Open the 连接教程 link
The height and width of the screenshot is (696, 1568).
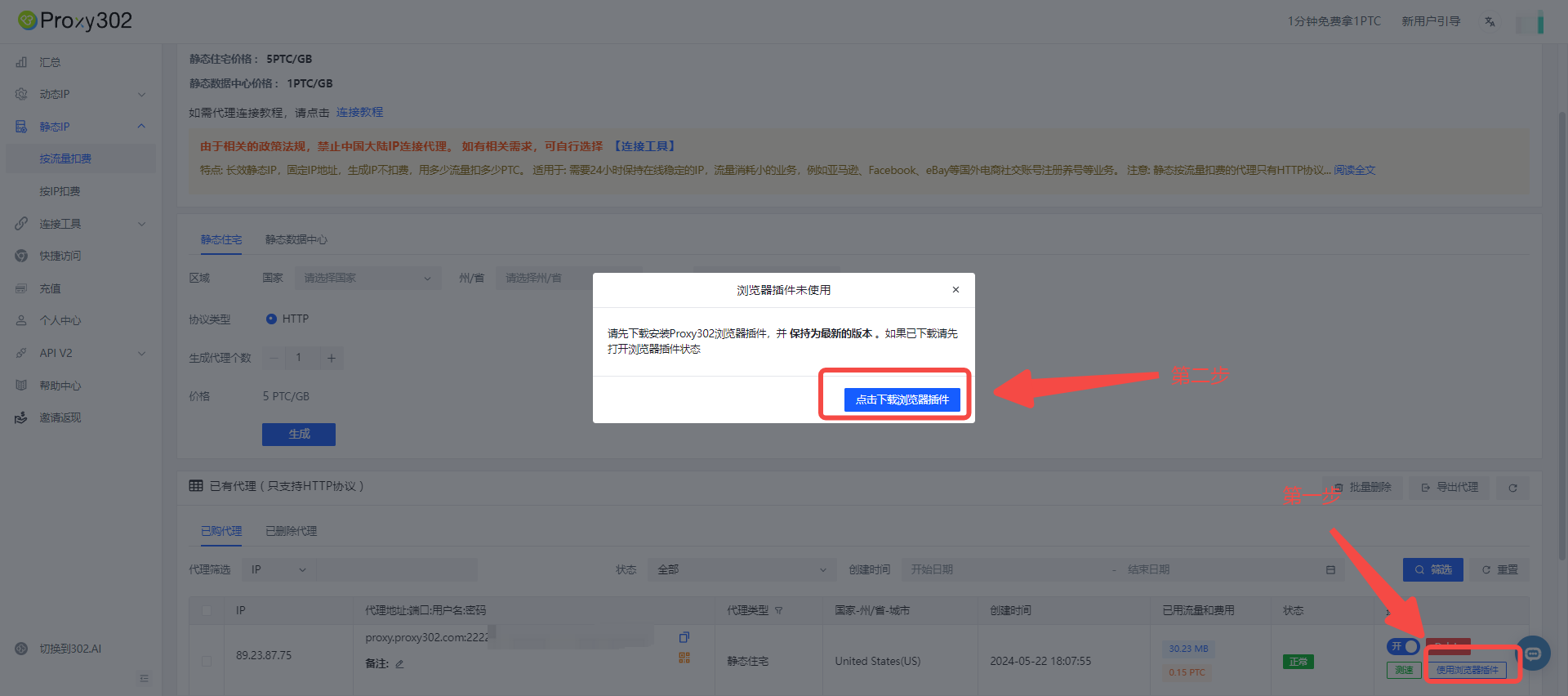(359, 112)
